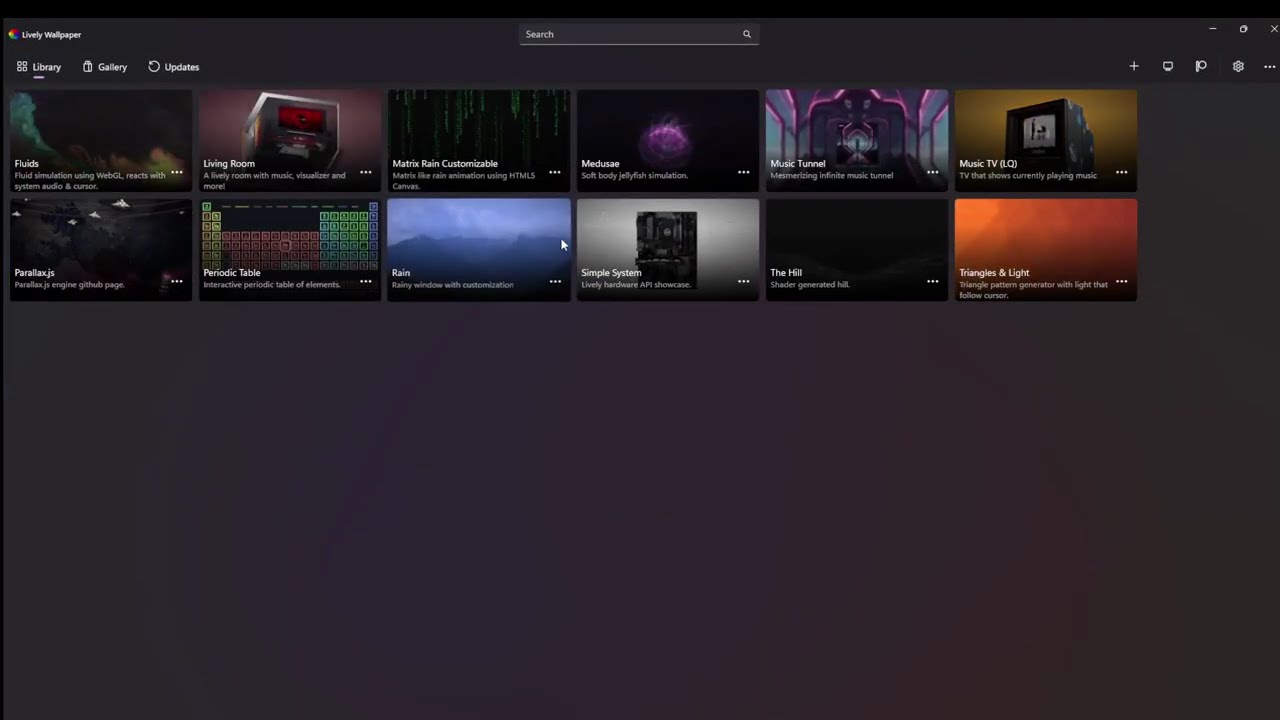
Task: Open the active wallpapers monitor icon
Action: 1168,66
